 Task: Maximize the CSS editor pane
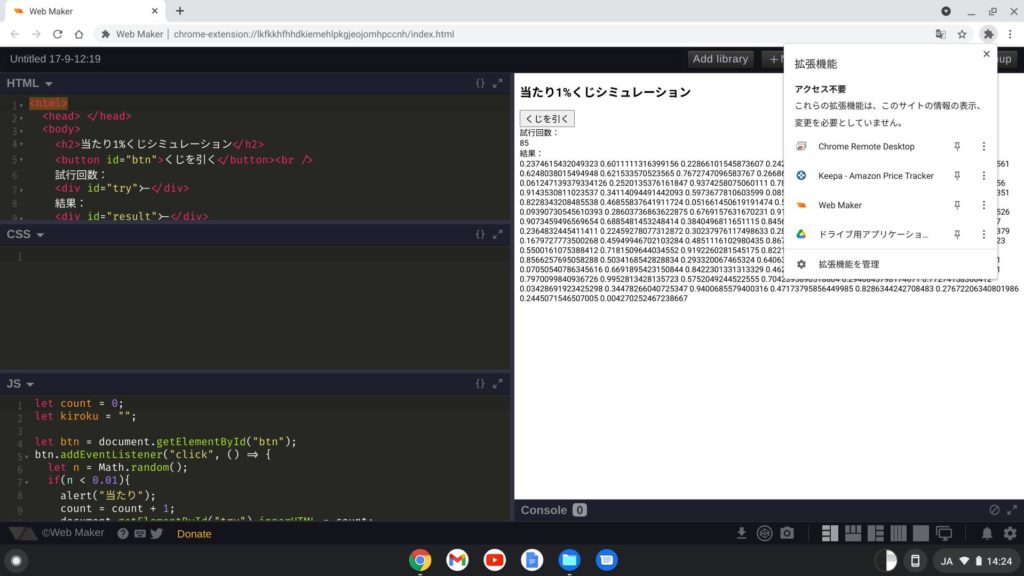pyautogui.click(x=498, y=234)
